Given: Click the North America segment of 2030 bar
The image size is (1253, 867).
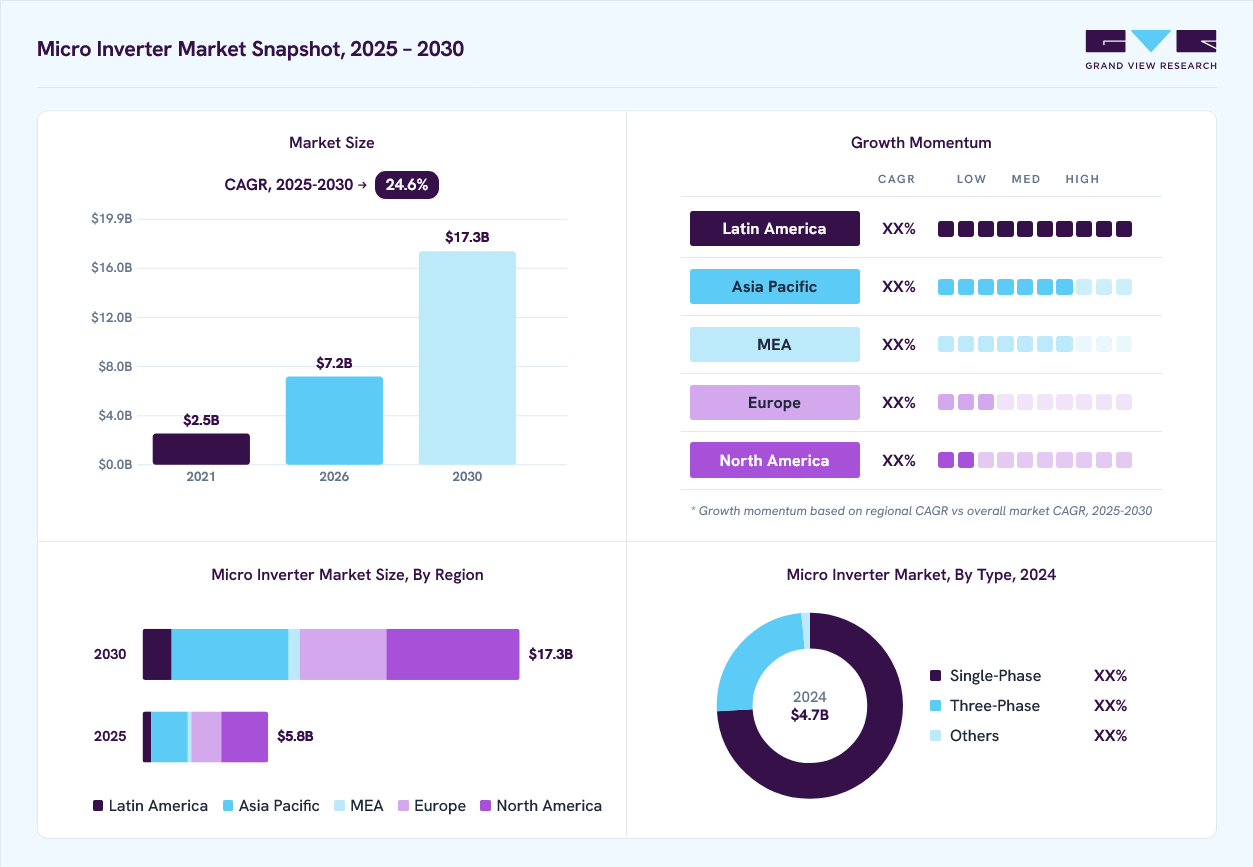Looking at the screenshot, I should click(x=453, y=654).
